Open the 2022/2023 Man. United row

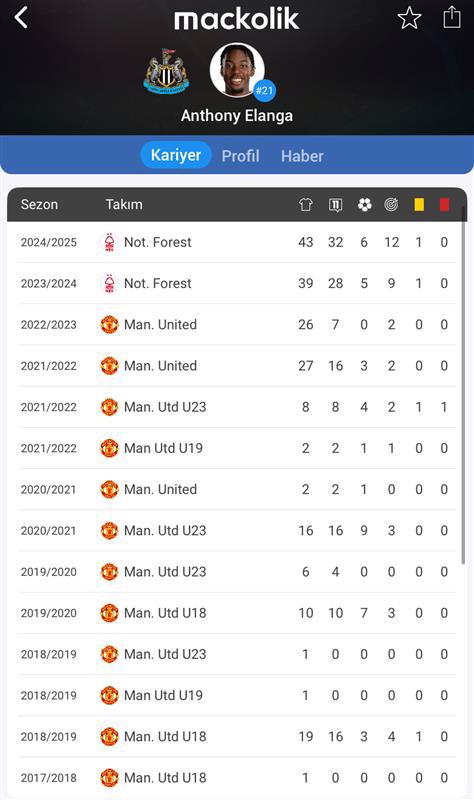tap(237, 324)
